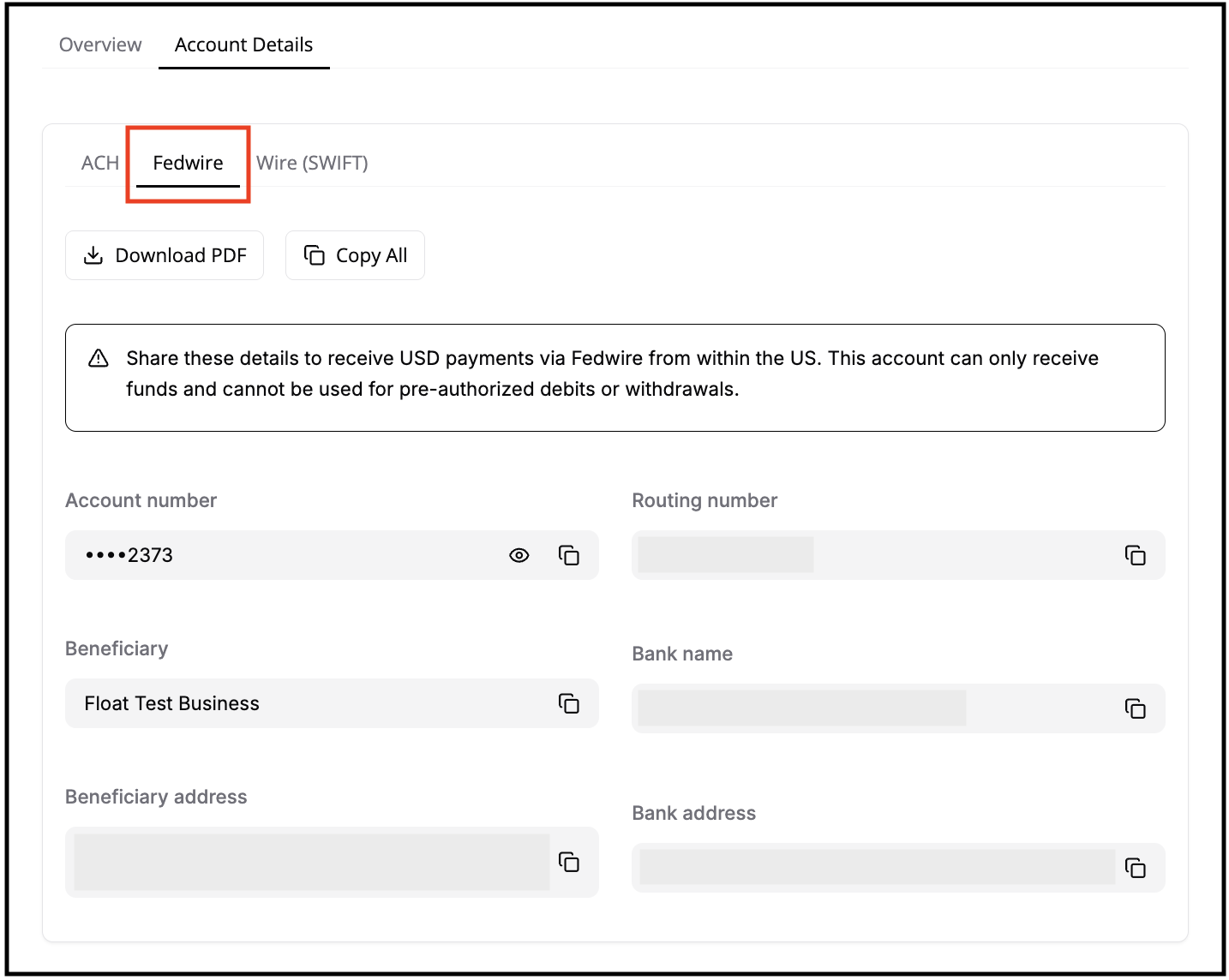
Task: Switch to the Overview tab
Action: click(100, 45)
